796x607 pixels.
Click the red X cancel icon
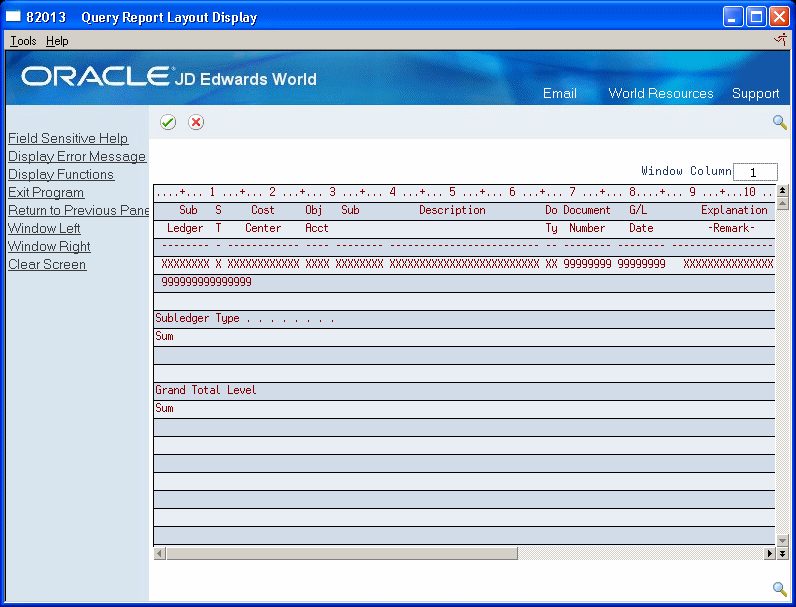tap(196, 122)
